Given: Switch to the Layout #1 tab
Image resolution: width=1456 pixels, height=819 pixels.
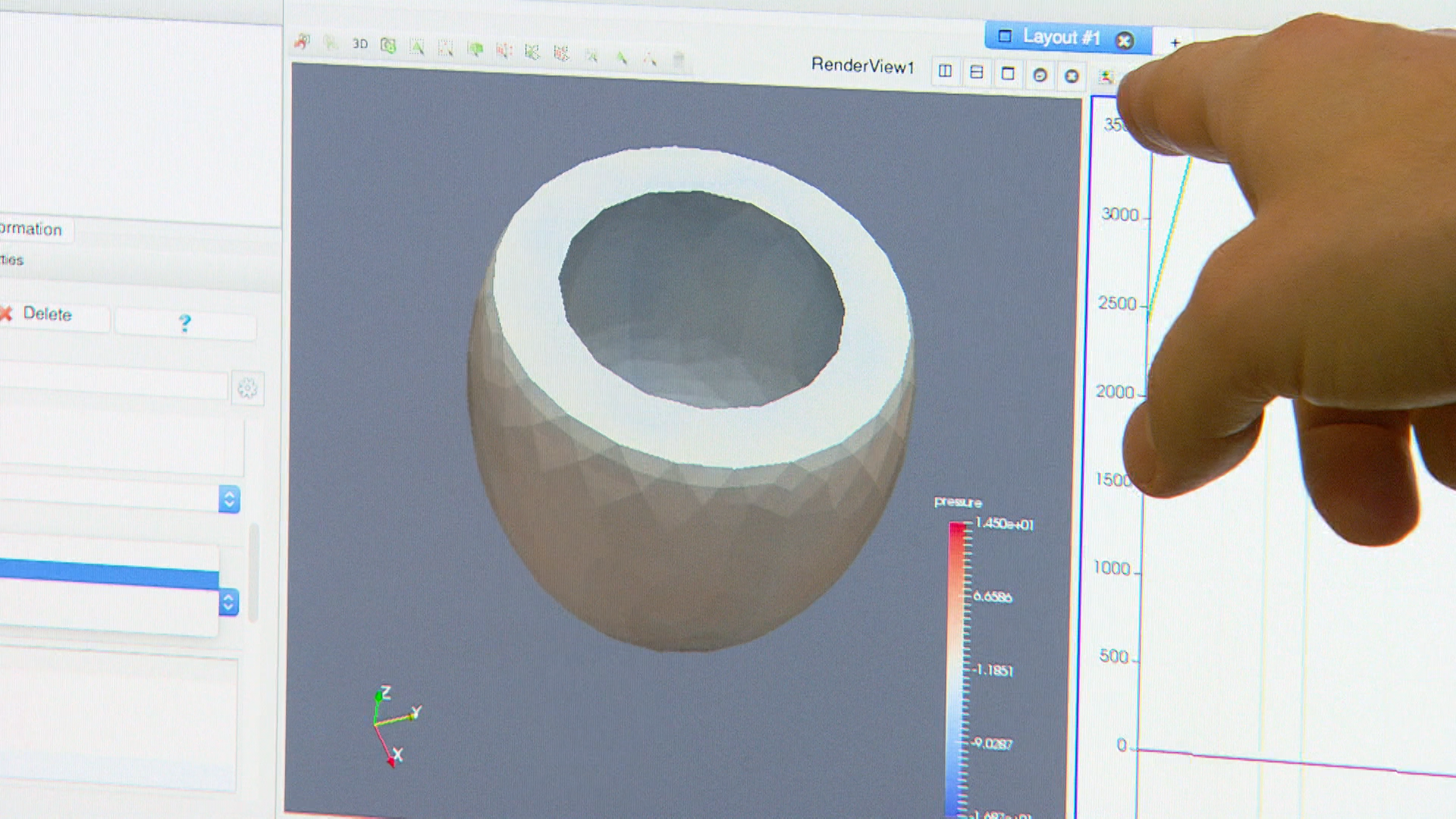Looking at the screenshot, I should click(x=1060, y=37).
